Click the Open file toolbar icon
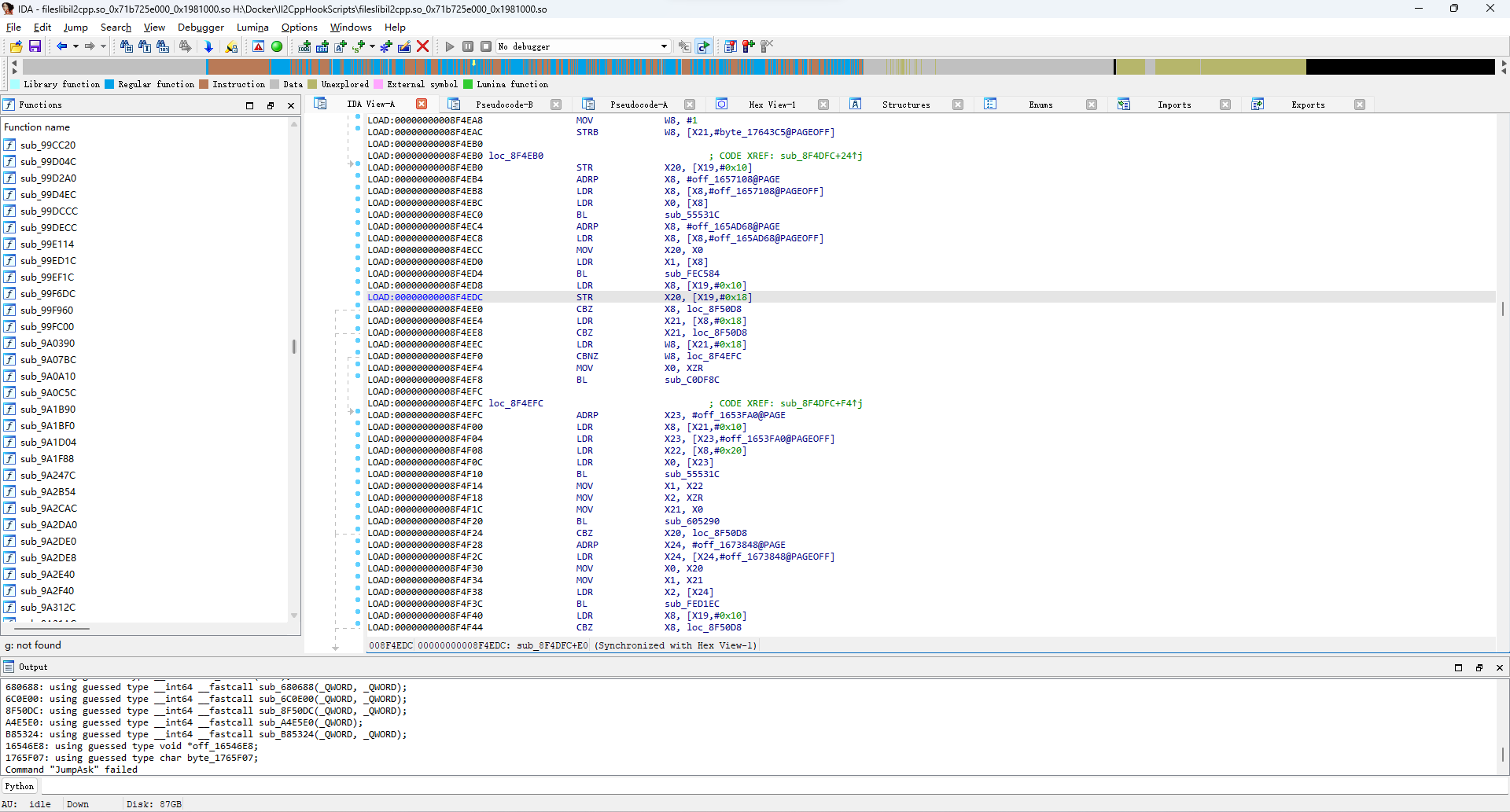The height and width of the screenshot is (812, 1510). [16, 46]
